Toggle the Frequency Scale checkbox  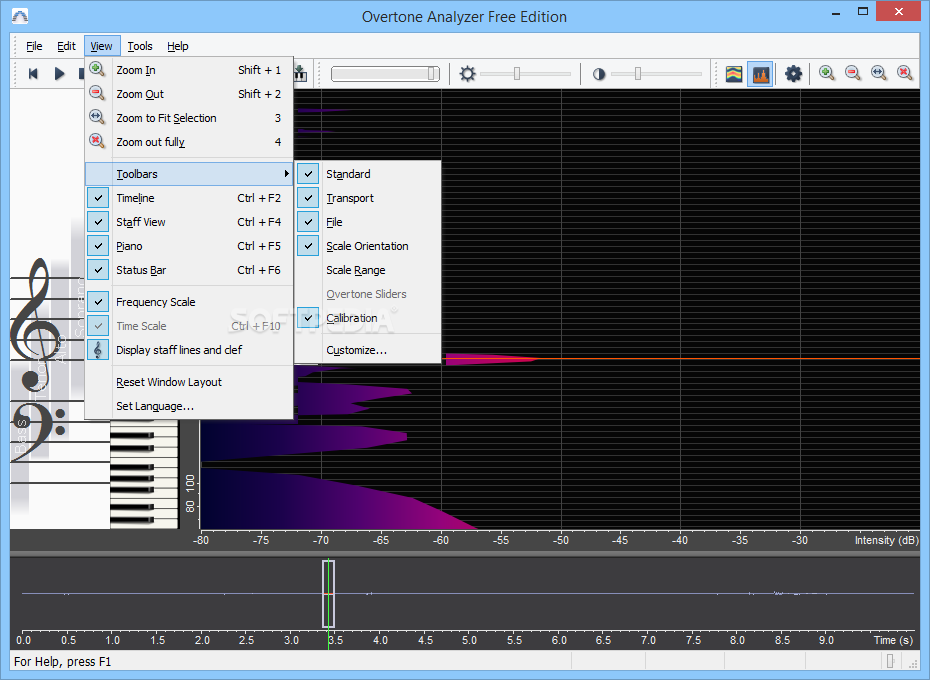[98, 301]
